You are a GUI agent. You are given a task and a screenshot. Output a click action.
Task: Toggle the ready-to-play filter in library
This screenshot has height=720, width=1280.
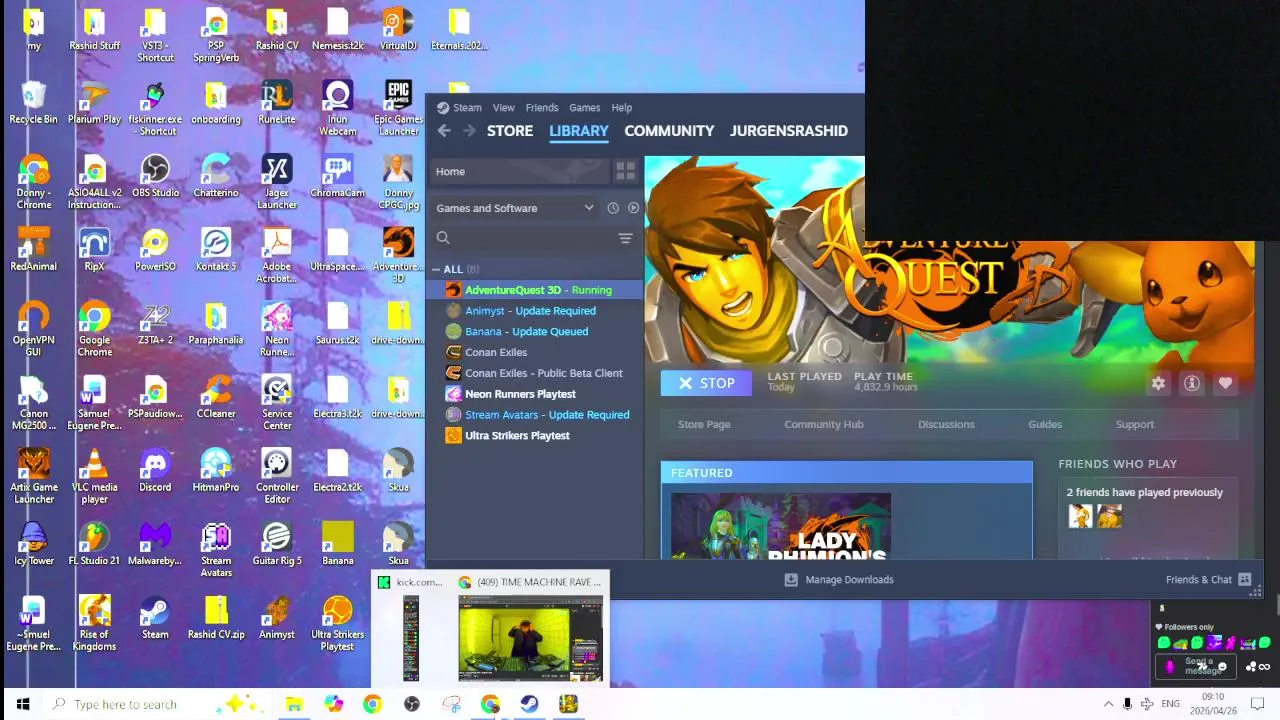633,208
